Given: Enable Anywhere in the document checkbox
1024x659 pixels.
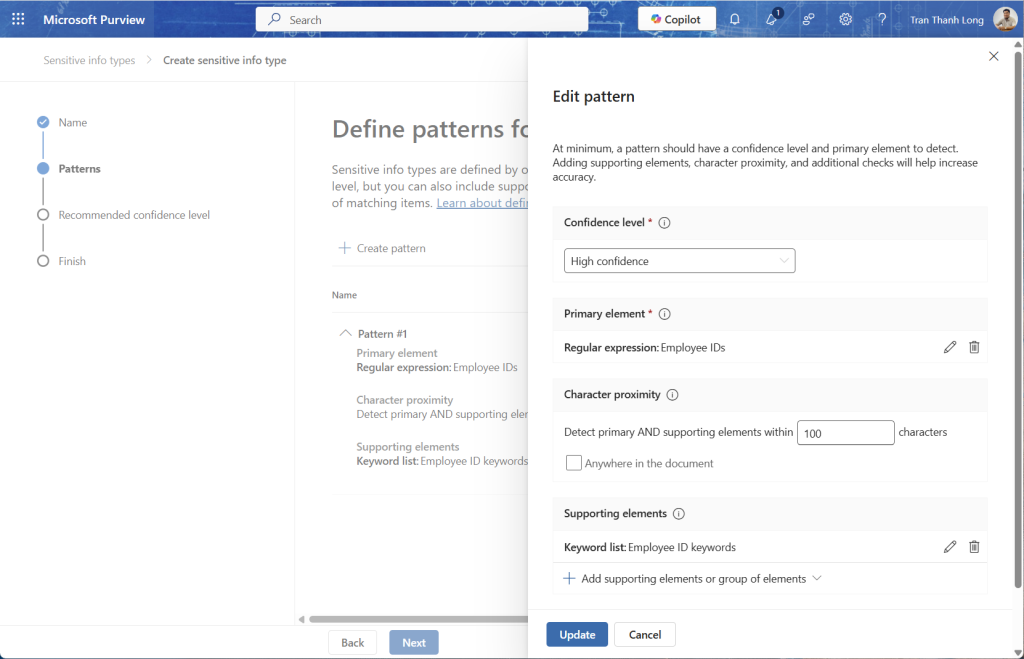Looking at the screenshot, I should [x=574, y=463].
